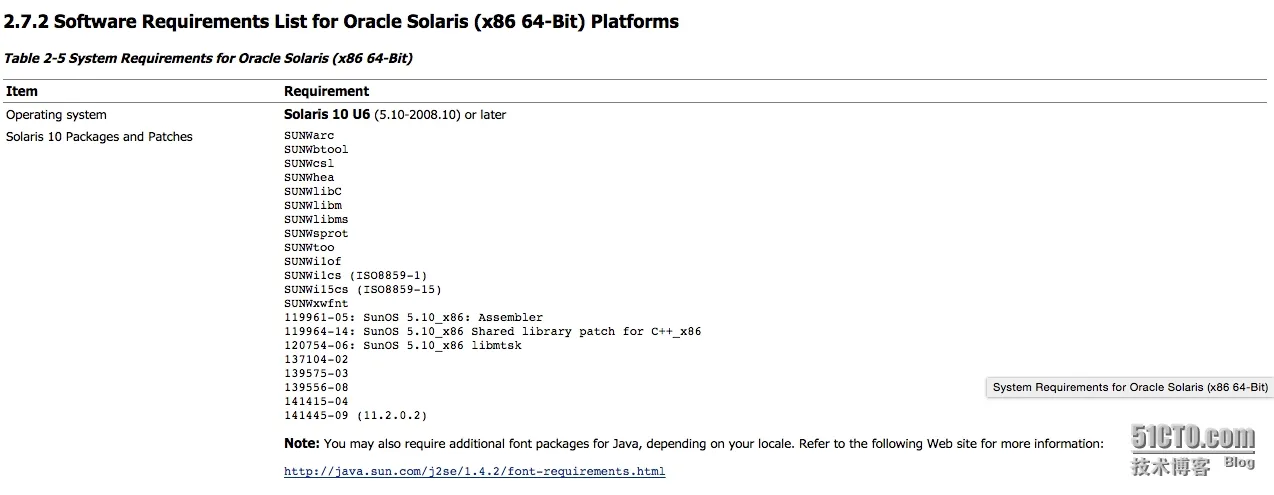
Task: Click the 51CTO.com Blog watermark logo
Action: click(x=1193, y=449)
